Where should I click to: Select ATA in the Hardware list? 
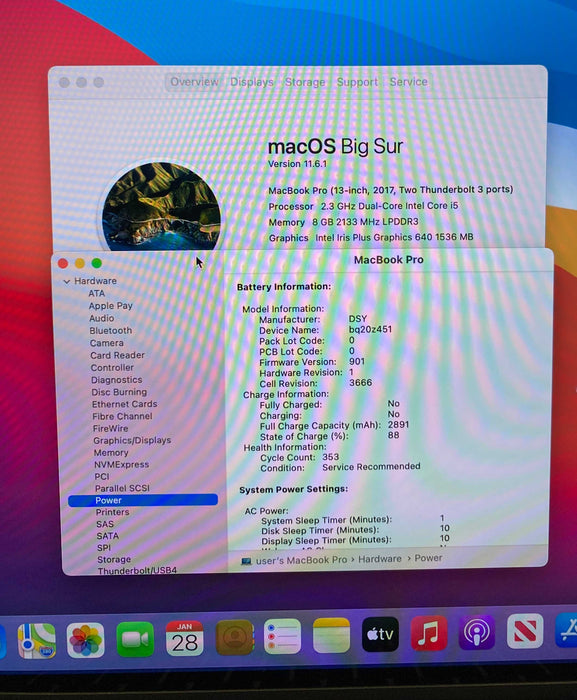click(96, 293)
